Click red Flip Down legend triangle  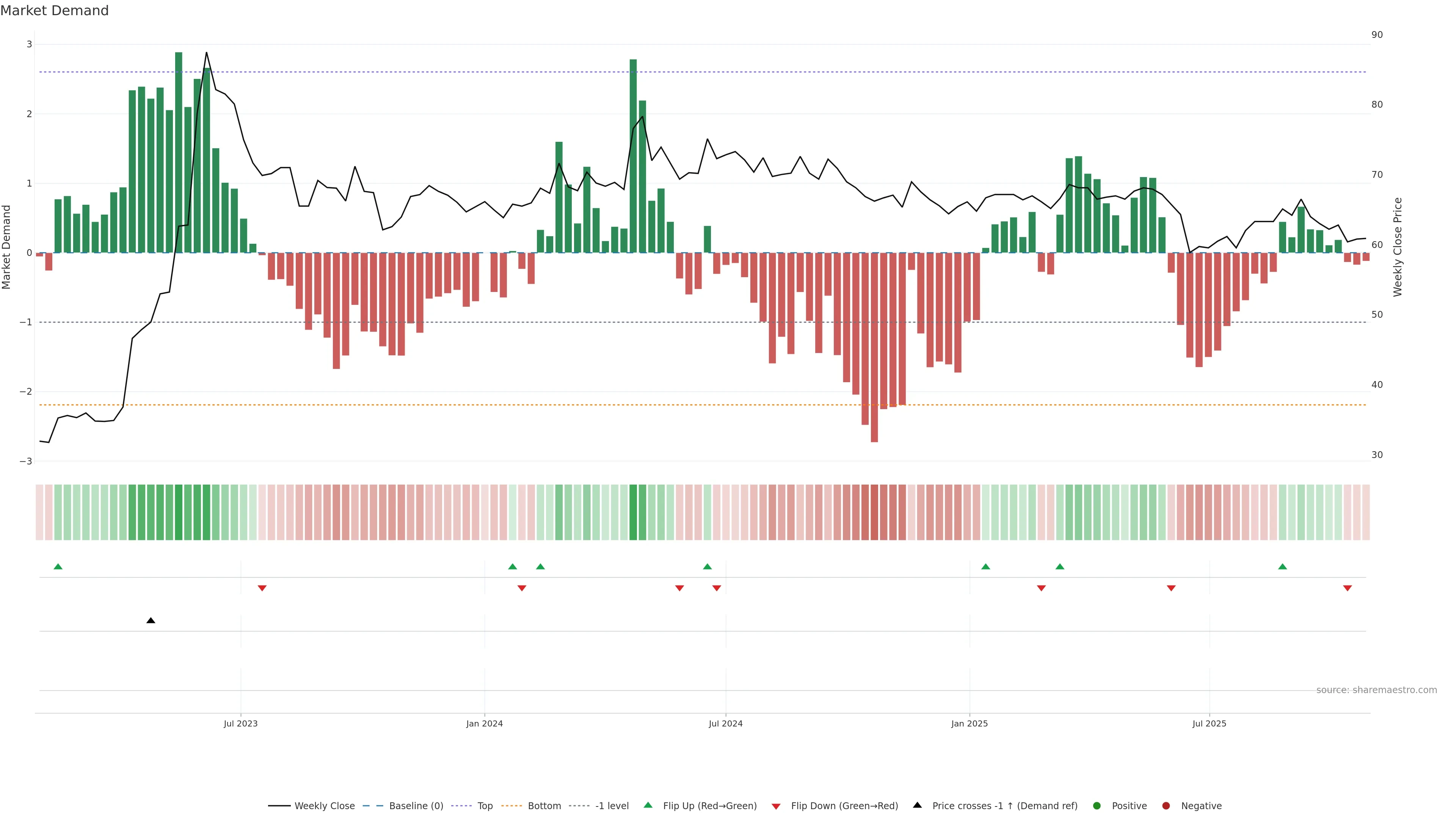click(776, 806)
